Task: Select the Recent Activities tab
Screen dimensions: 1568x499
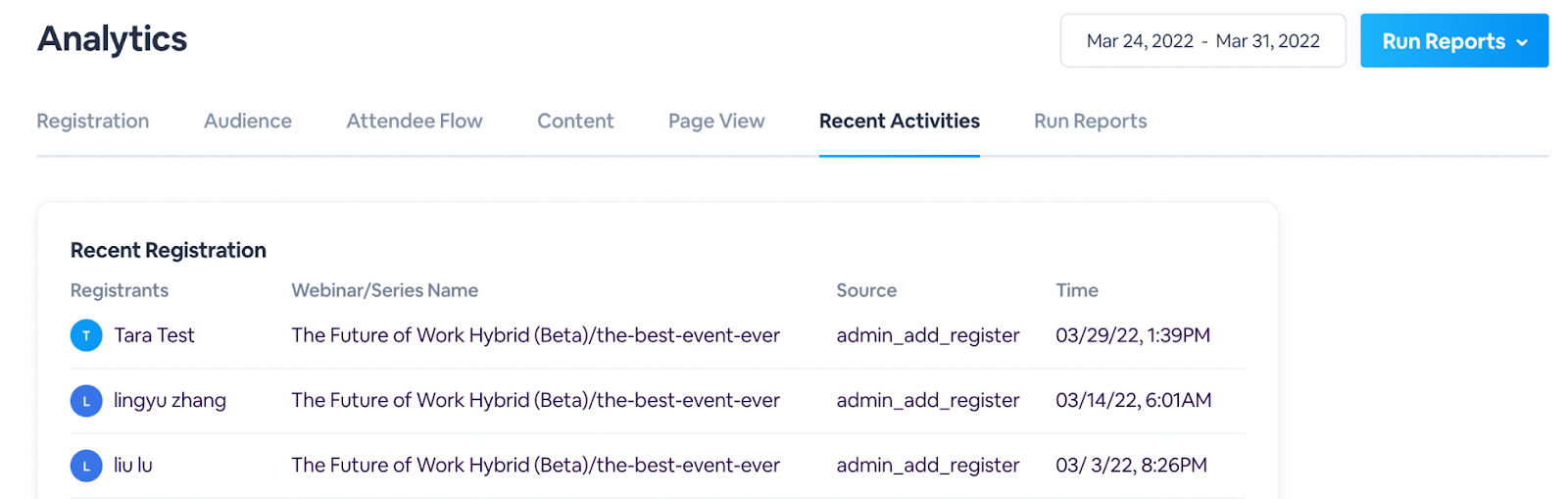Action: click(x=900, y=121)
